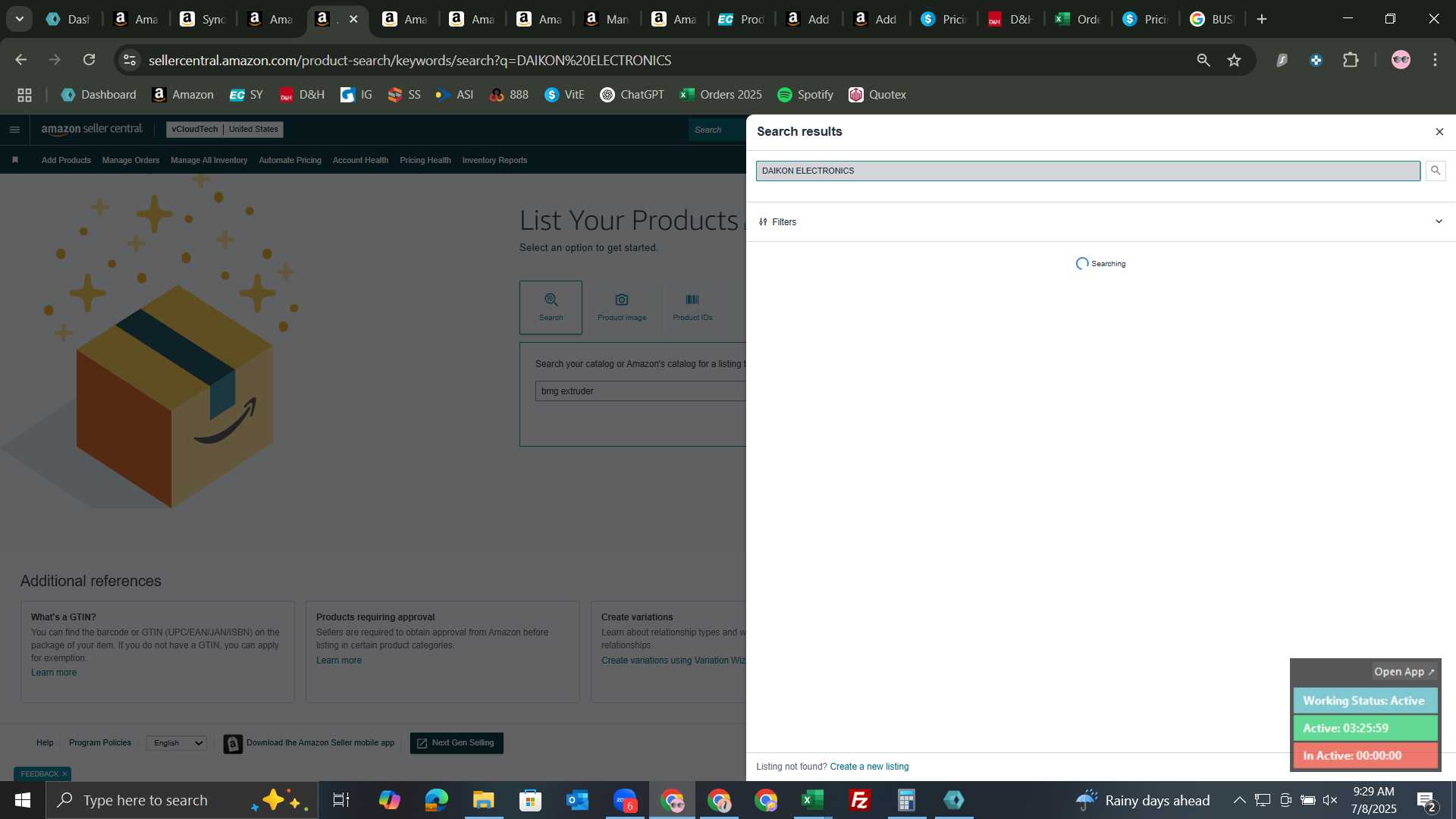Click the bmg extruder search box
Screen dimensions: 1456x819
point(641,391)
